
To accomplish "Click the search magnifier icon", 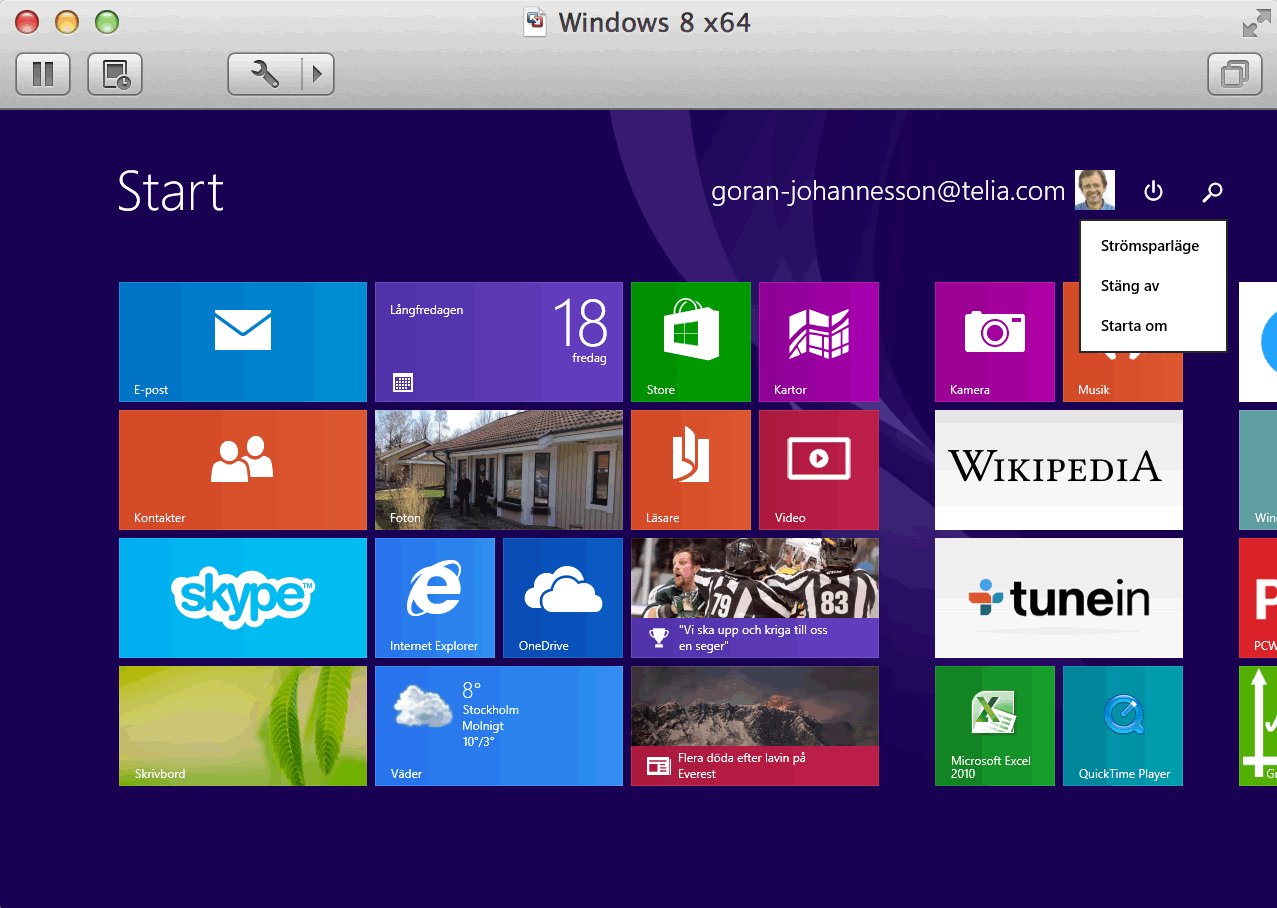I will 1212,191.
